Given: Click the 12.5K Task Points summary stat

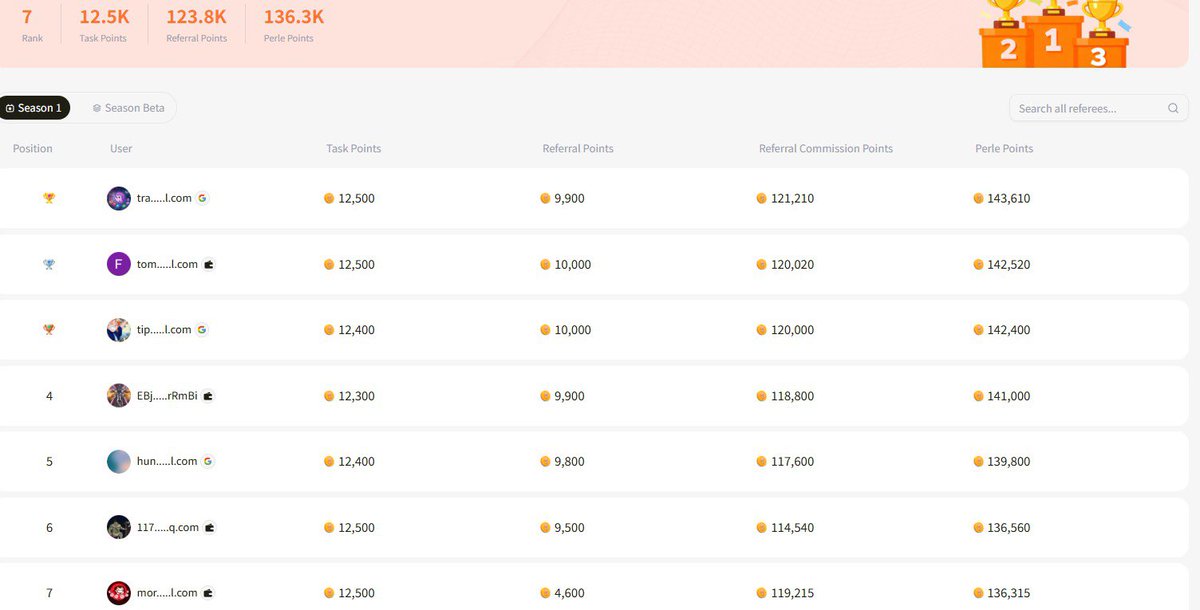Looking at the screenshot, I should [103, 25].
